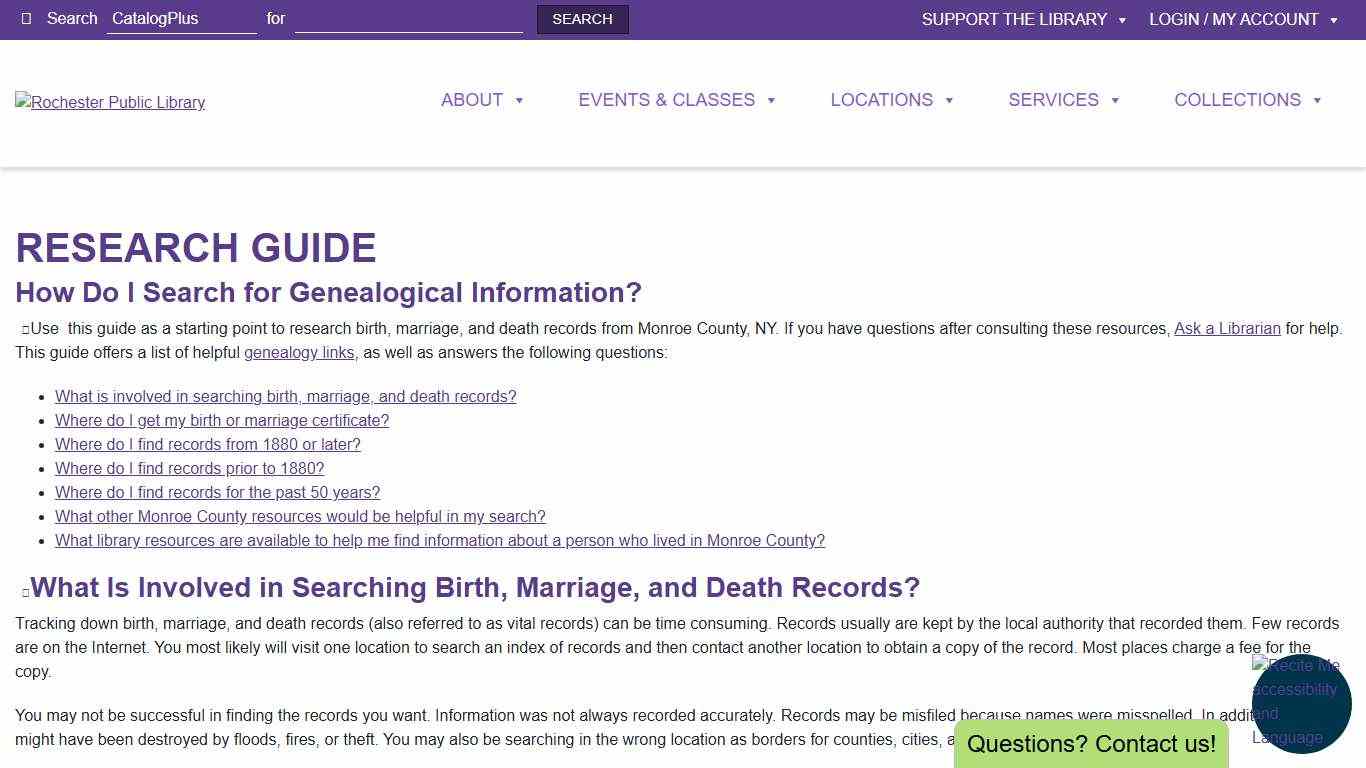Open the Questions? Contact us! chat
This screenshot has width=1366, height=768.
tap(1091, 744)
